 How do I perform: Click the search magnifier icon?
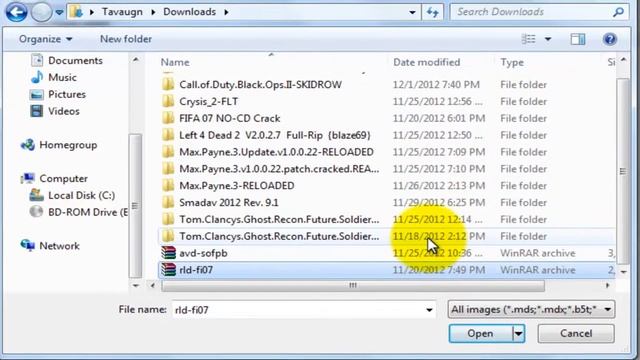[619, 12]
